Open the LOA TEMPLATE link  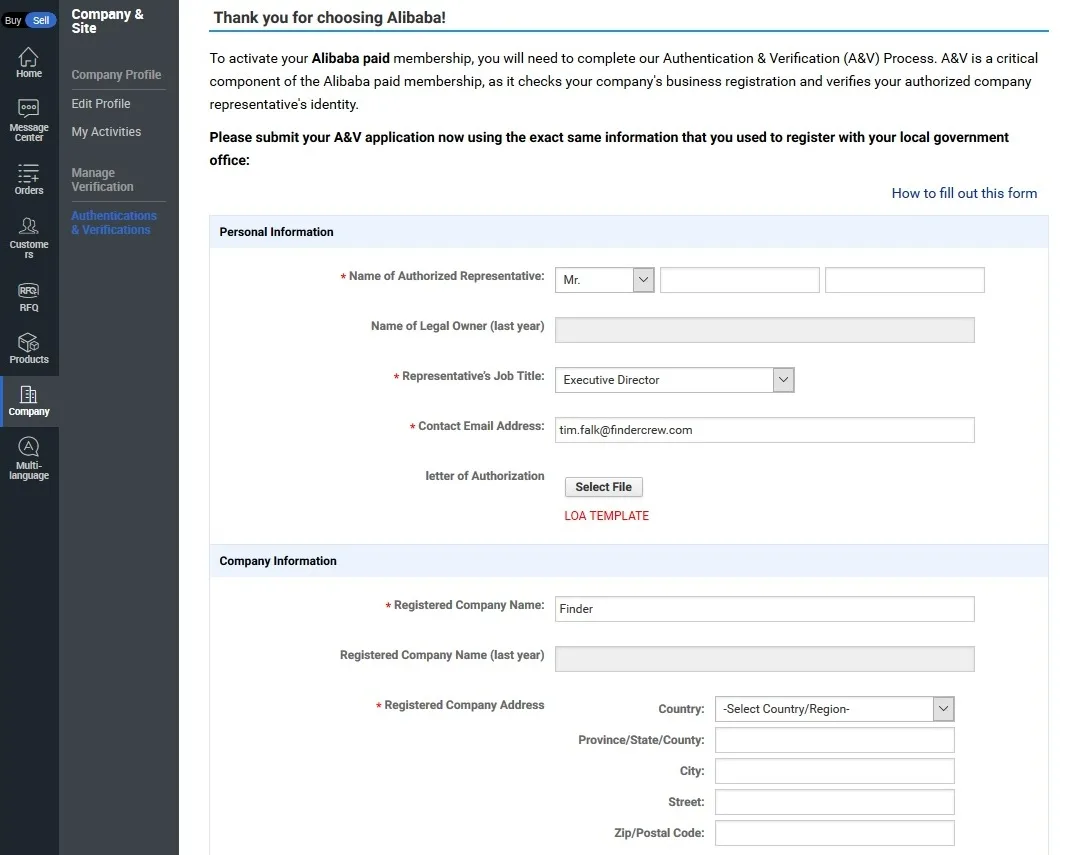click(x=606, y=516)
